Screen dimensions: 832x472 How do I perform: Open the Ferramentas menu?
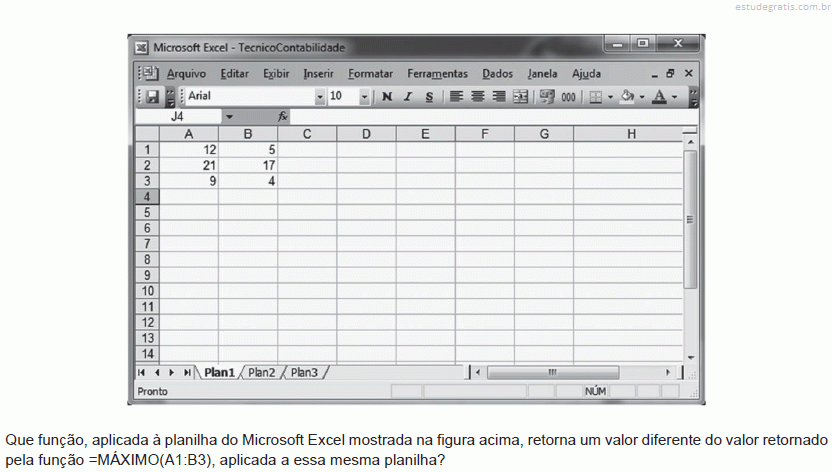(x=437, y=74)
